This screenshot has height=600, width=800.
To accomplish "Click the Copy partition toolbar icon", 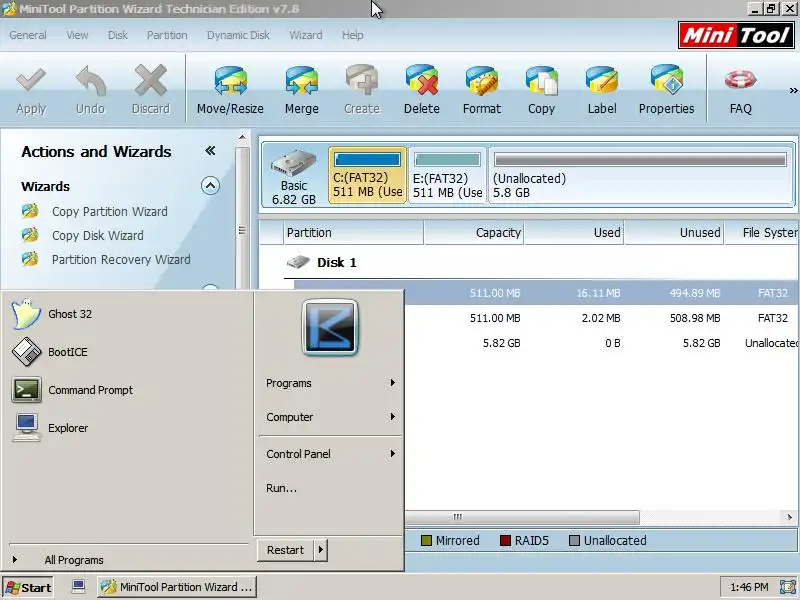I will [541, 81].
